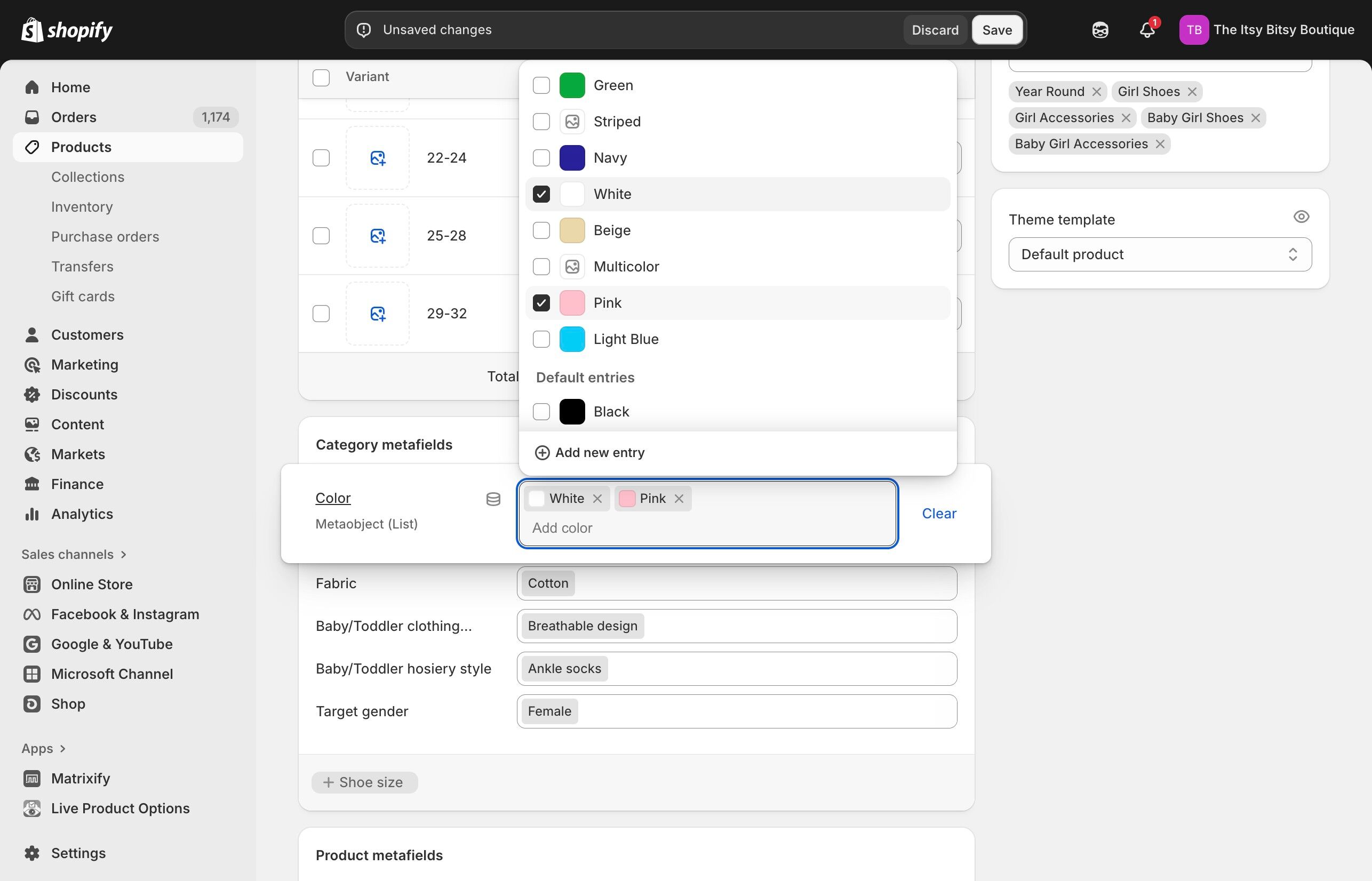The width and height of the screenshot is (1372, 881).
Task: Open Live Product Options app
Action: coord(120,808)
